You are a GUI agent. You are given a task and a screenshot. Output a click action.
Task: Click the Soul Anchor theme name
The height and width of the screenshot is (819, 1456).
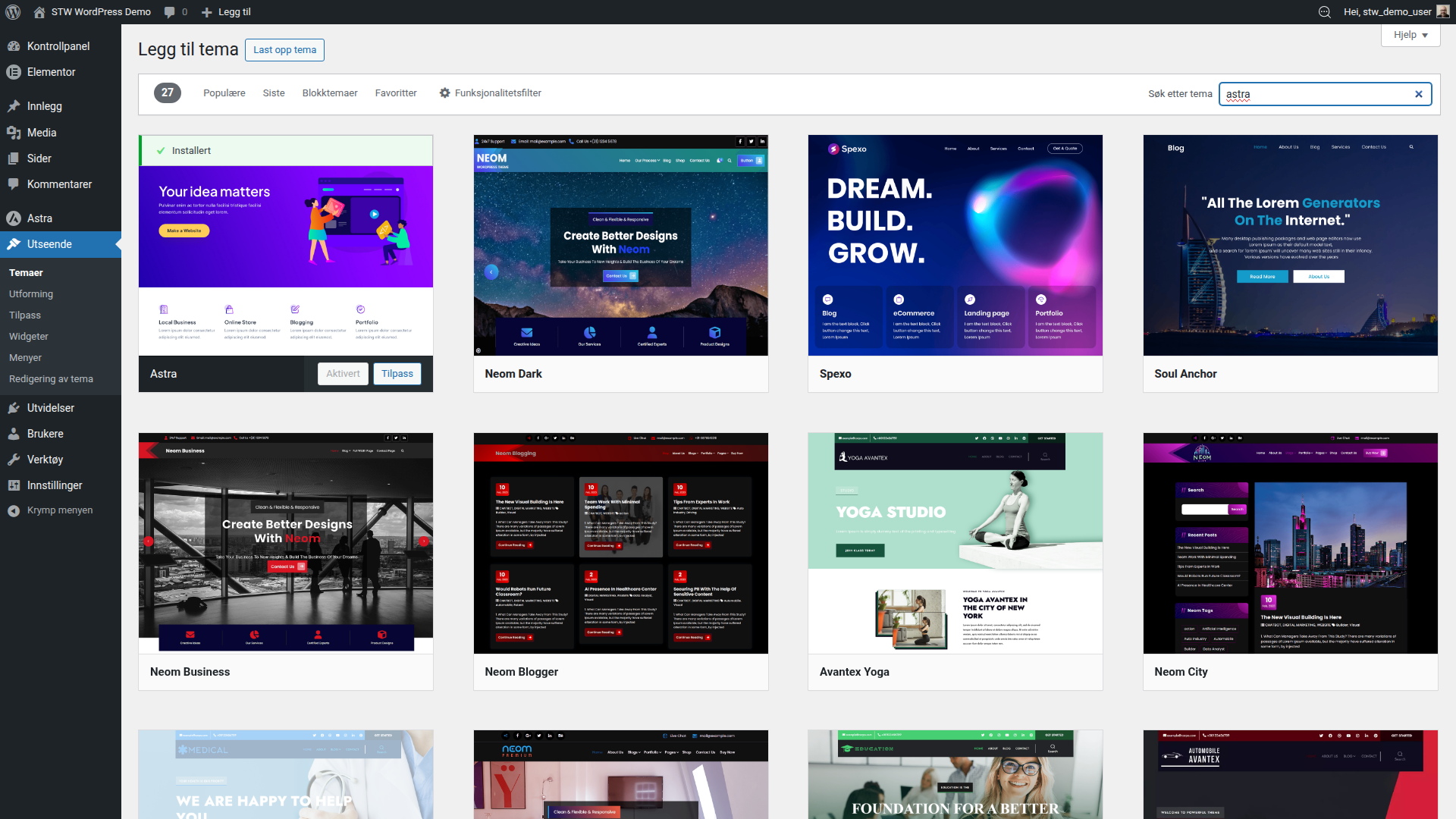pyautogui.click(x=1185, y=374)
